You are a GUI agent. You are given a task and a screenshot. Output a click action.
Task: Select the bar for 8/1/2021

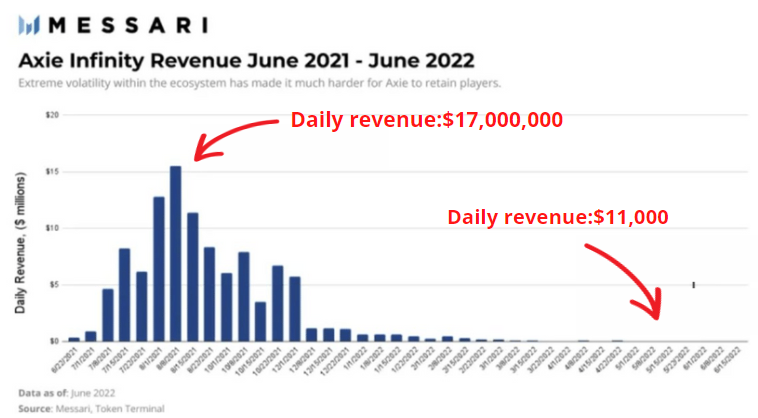click(159, 269)
